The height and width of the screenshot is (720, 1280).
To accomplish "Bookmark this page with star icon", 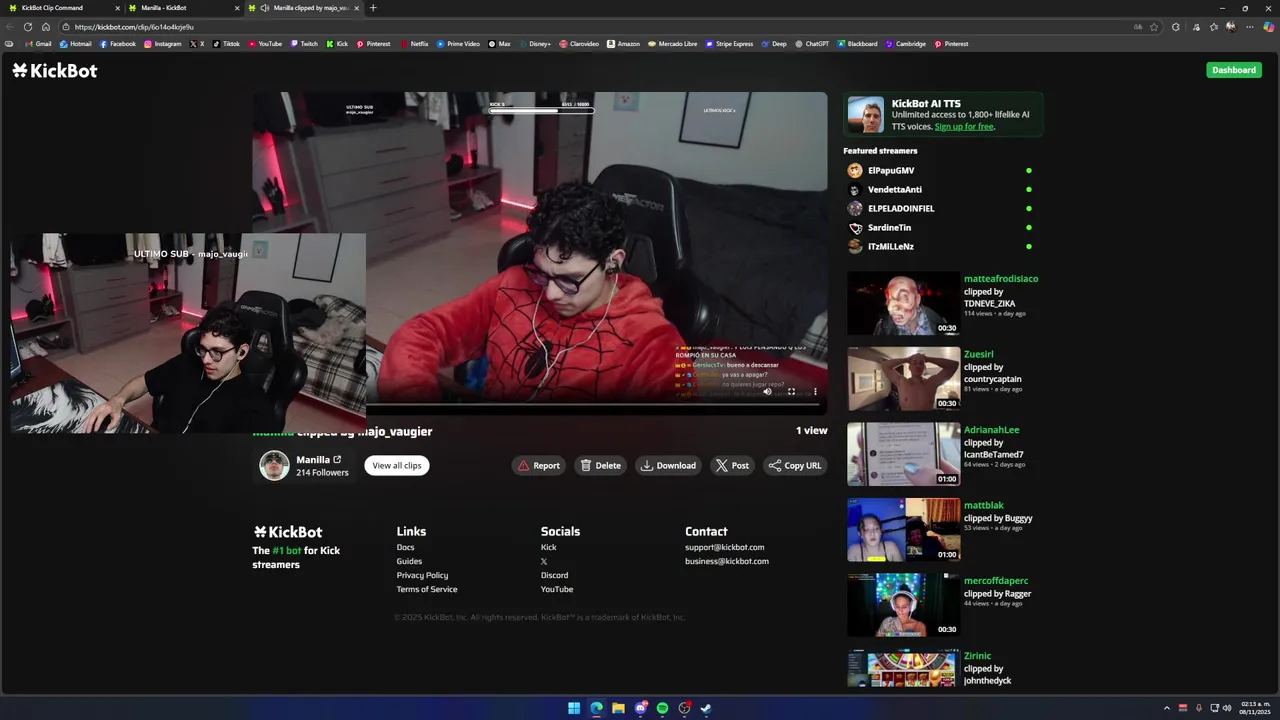I will click(1153, 27).
